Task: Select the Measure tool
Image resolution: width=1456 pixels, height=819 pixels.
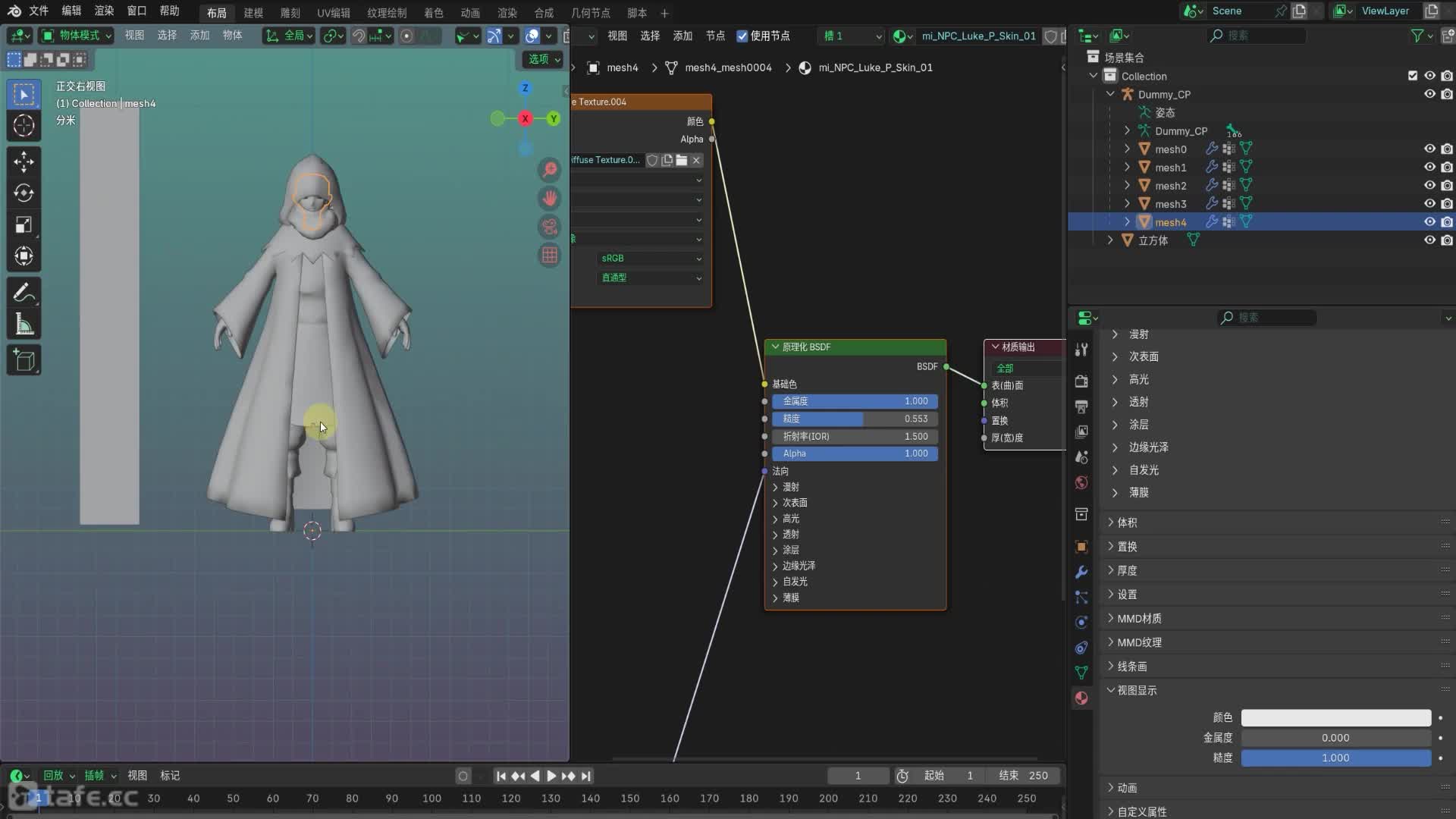Action: pos(24,324)
